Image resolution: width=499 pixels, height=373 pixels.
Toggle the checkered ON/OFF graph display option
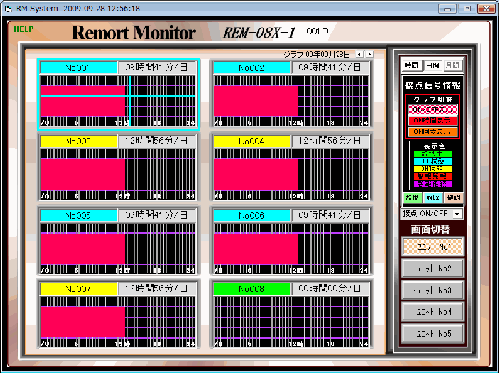pos(433,109)
